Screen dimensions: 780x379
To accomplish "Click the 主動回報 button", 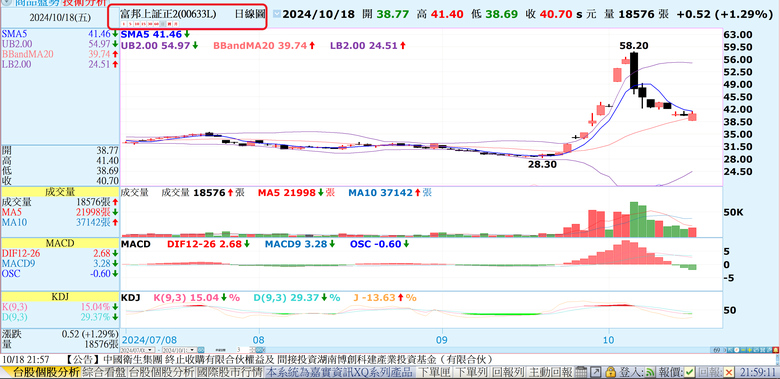I will pos(551,373).
